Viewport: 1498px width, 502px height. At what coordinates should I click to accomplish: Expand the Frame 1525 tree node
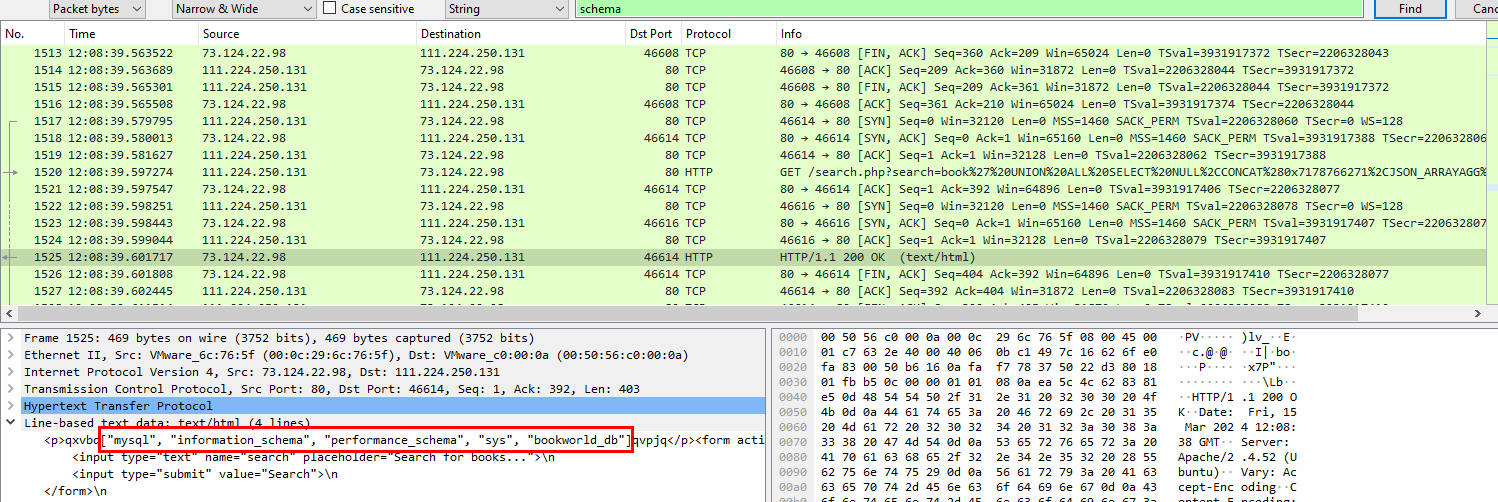[x=10, y=338]
